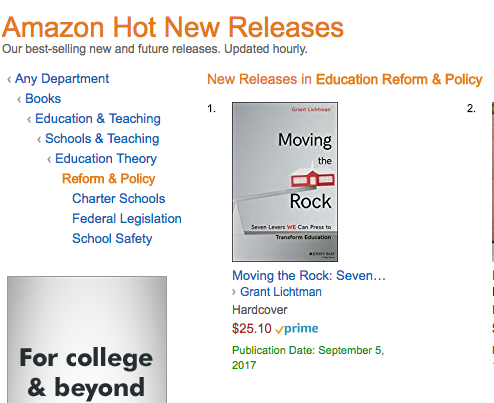Go up to the Books category
Viewport: 494px width, 403px height.
43,99
